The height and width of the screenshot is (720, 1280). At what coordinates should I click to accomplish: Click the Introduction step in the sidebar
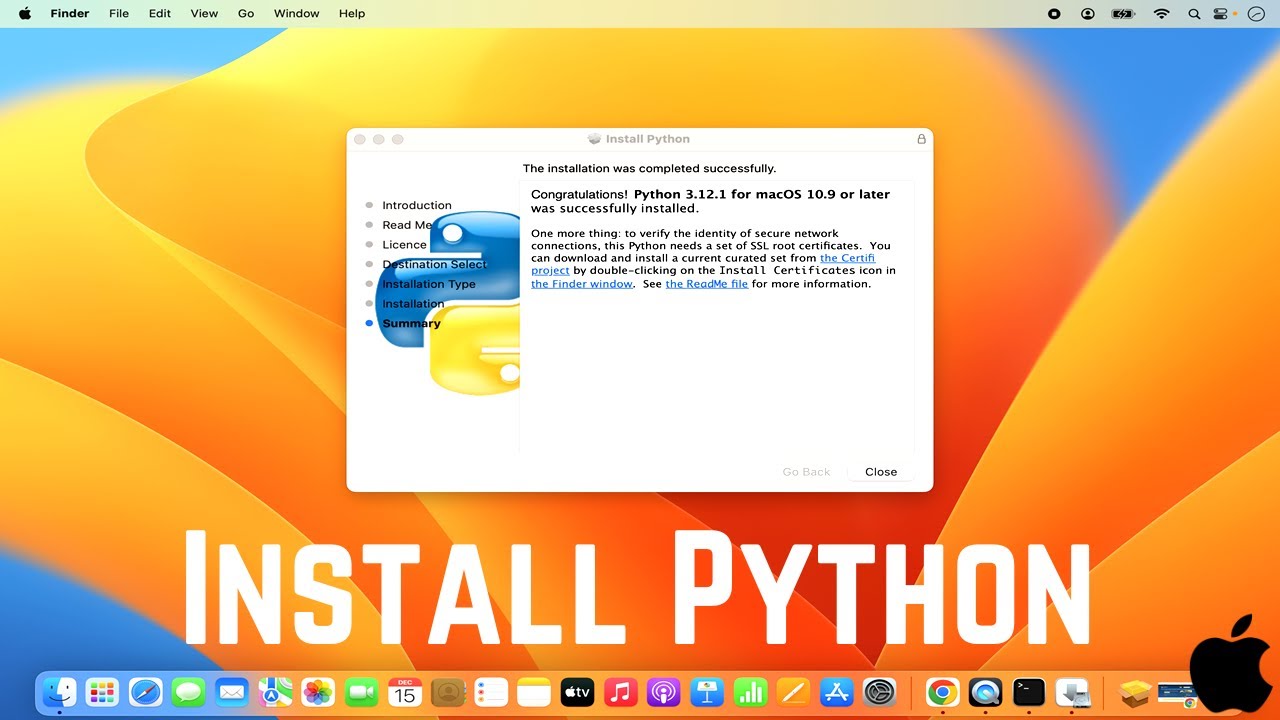pos(417,205)
